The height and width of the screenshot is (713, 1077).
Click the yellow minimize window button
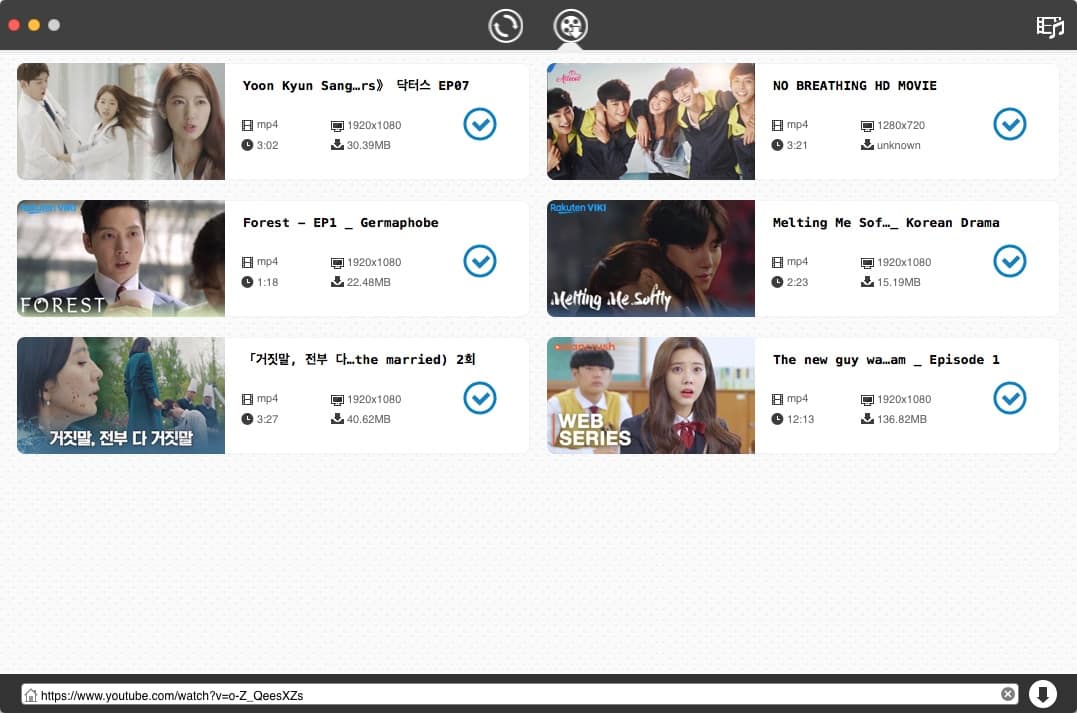(34, 25)
